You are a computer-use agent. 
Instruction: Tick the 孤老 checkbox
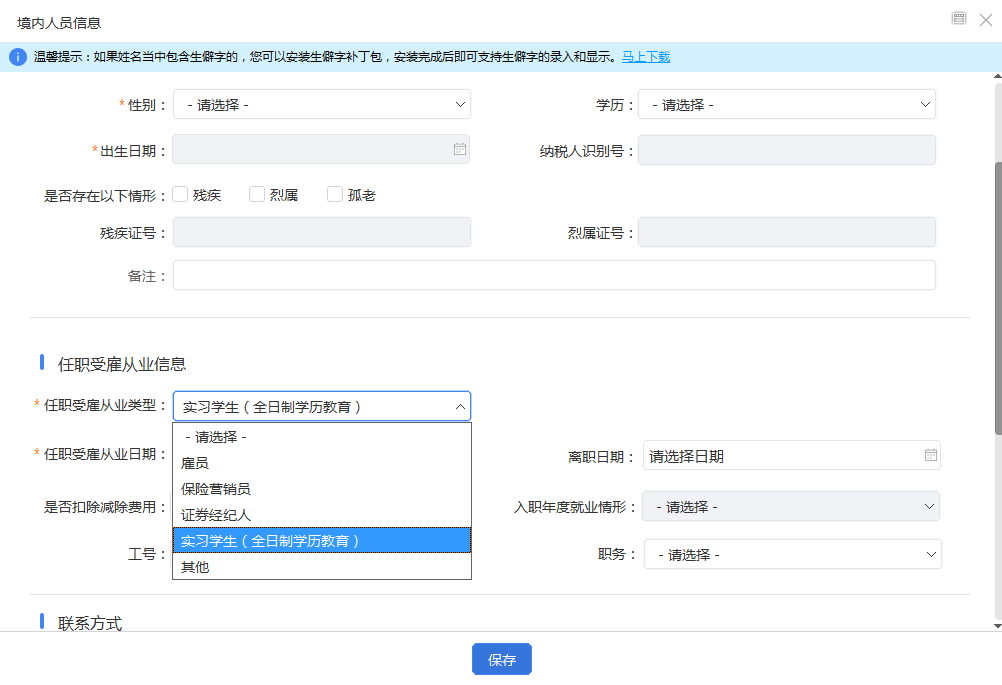[336, 193]
